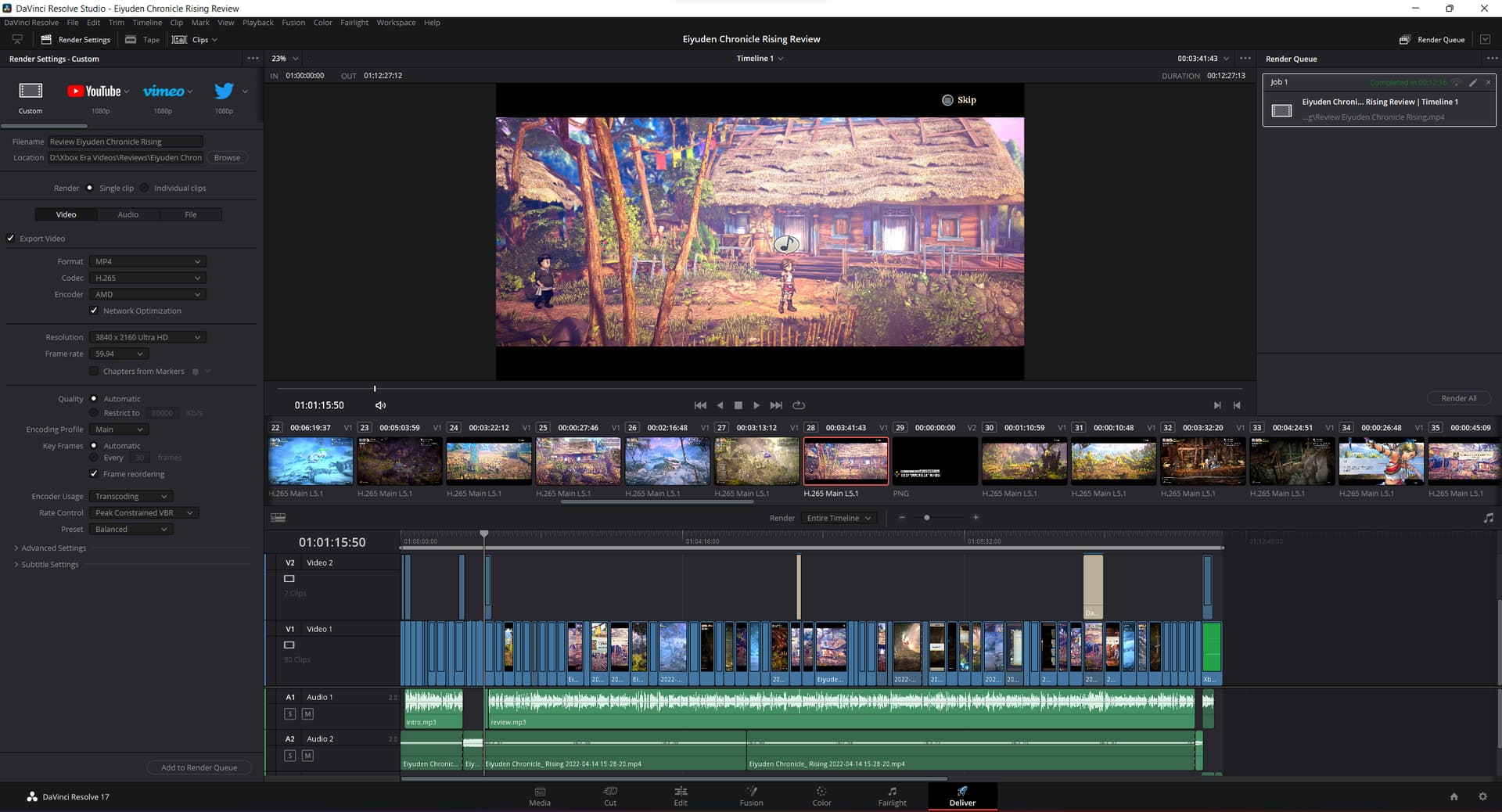Open the Format dropdown showing MP4

click(x=147, y=261)
